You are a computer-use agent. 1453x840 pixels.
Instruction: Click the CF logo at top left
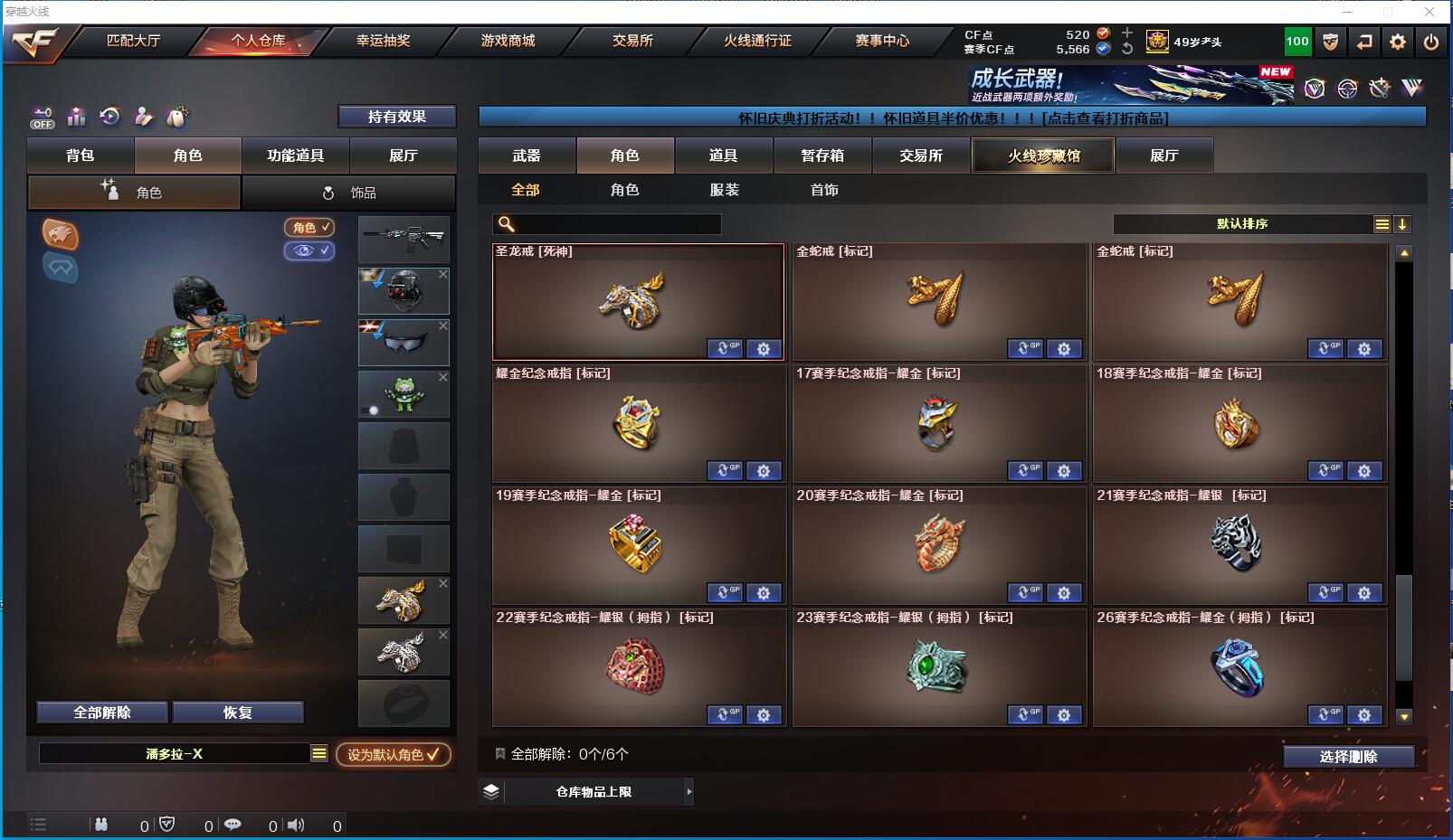34,42
